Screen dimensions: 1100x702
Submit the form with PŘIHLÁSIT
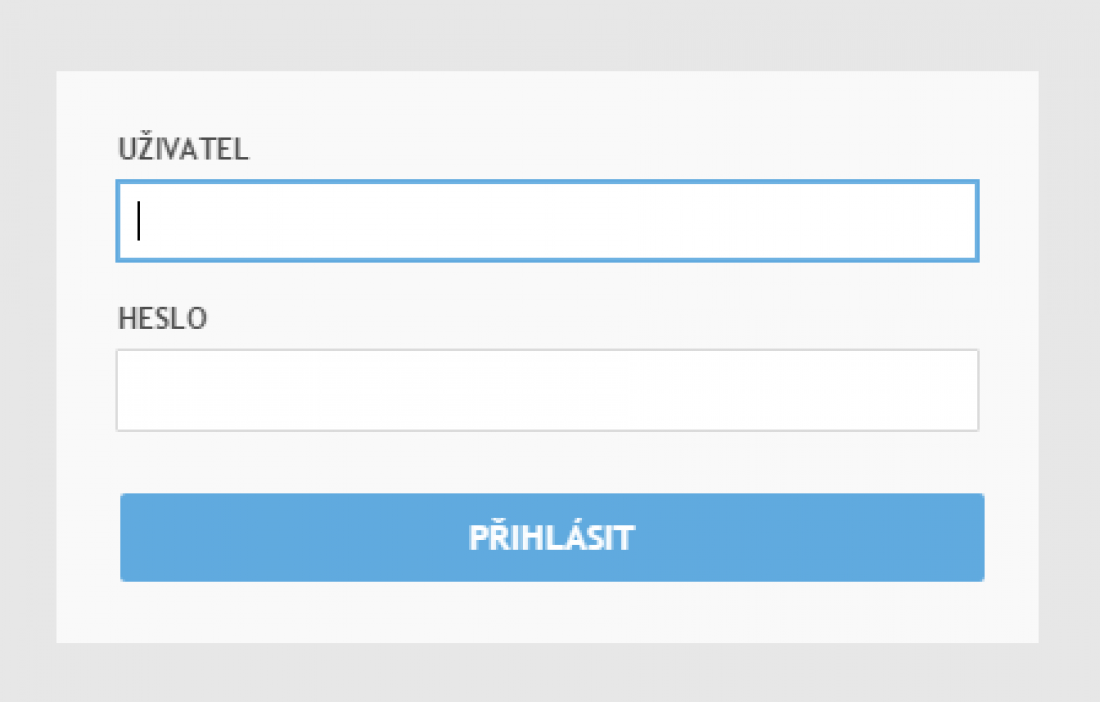(551, 537)
